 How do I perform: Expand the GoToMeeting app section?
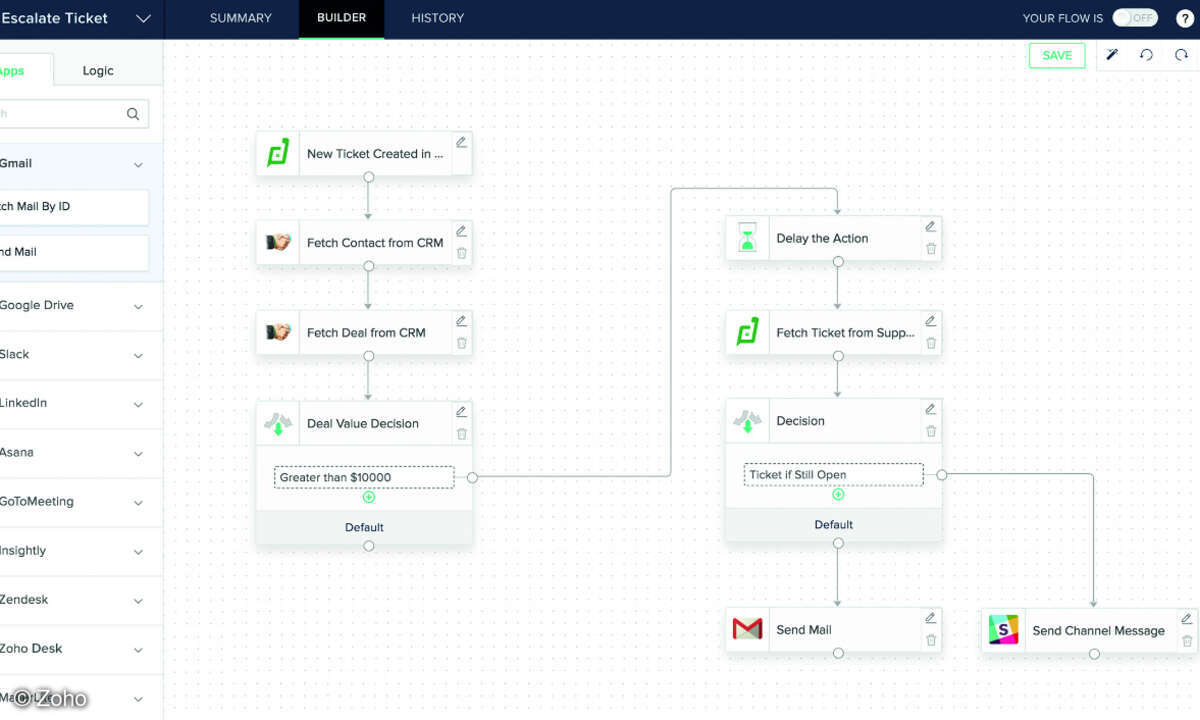tap(138, 502)
